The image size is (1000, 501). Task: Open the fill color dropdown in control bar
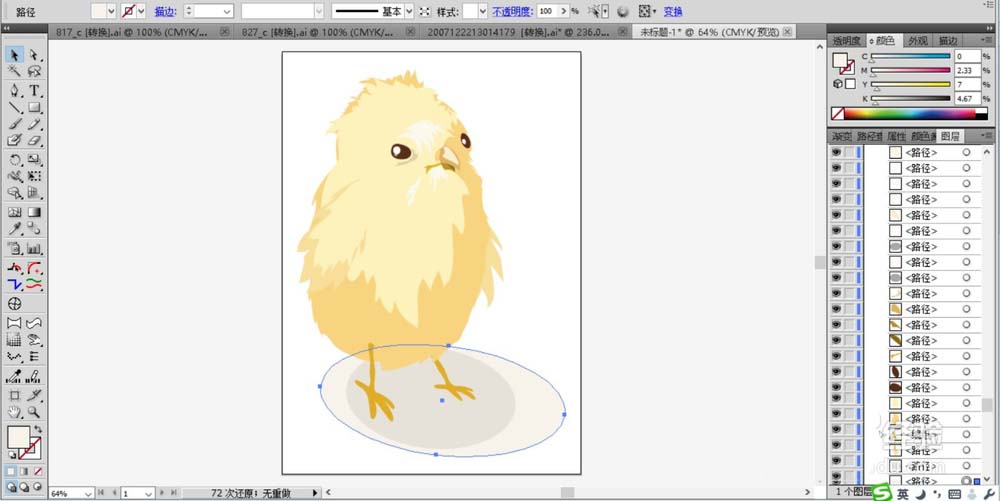[112, 11]
